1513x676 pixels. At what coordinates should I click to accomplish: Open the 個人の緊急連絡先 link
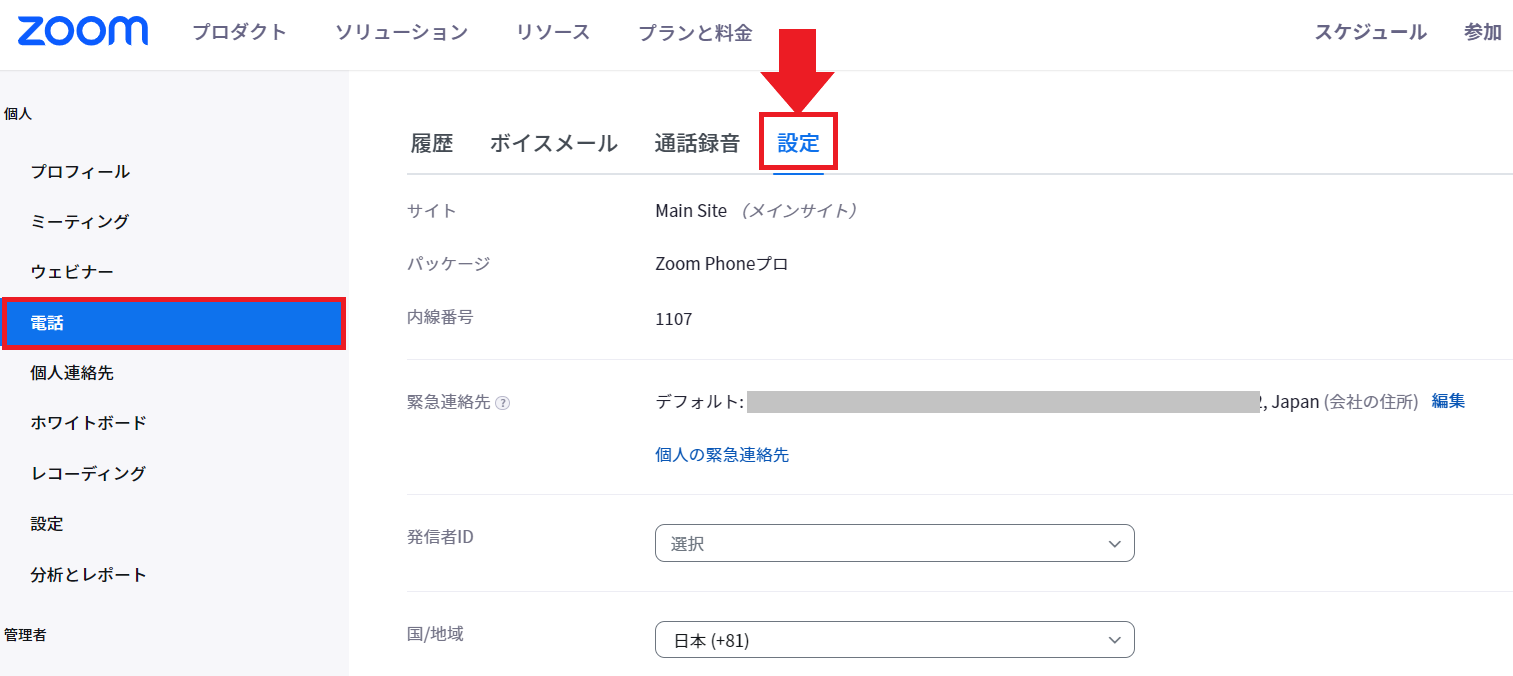[722, 454]
